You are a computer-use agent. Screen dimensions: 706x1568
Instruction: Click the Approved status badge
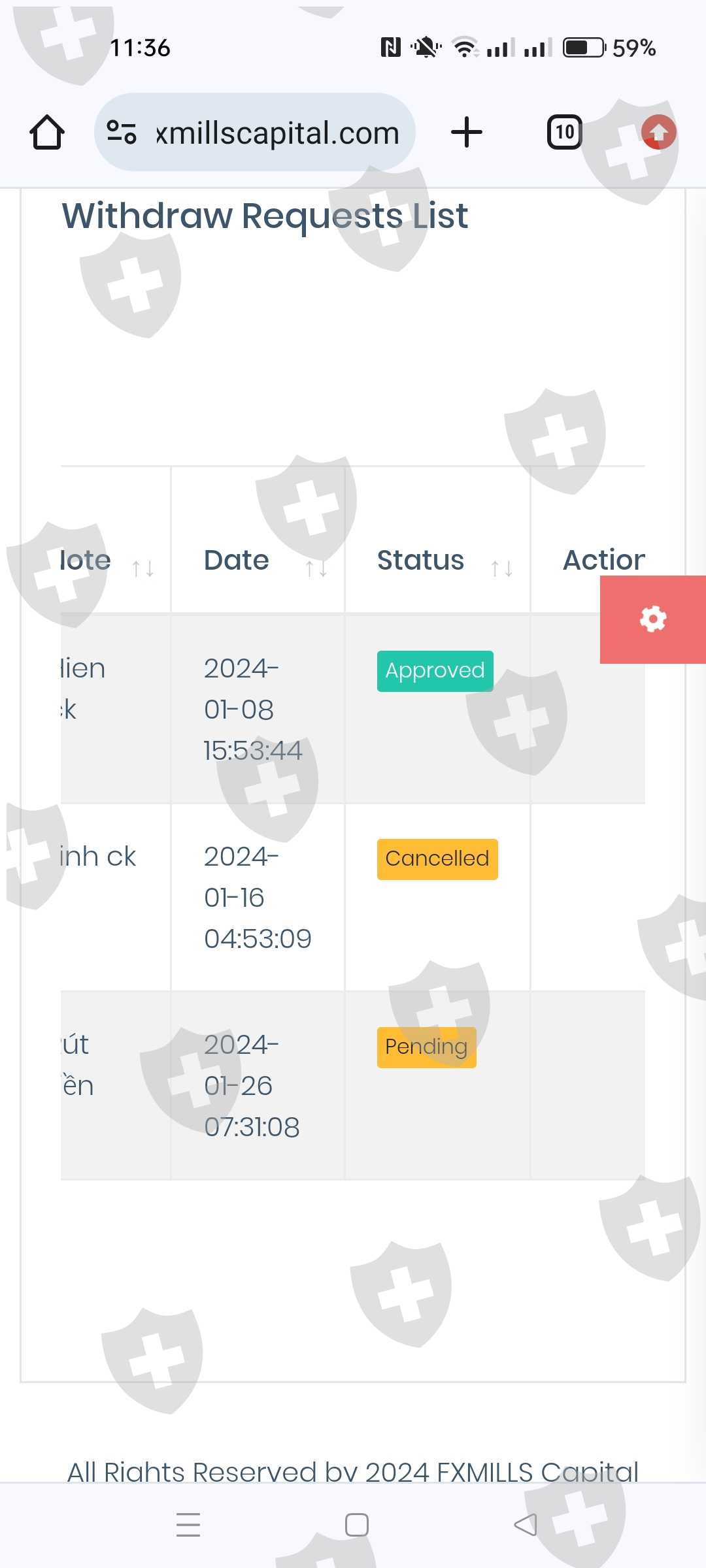click(x=435, y=671)
